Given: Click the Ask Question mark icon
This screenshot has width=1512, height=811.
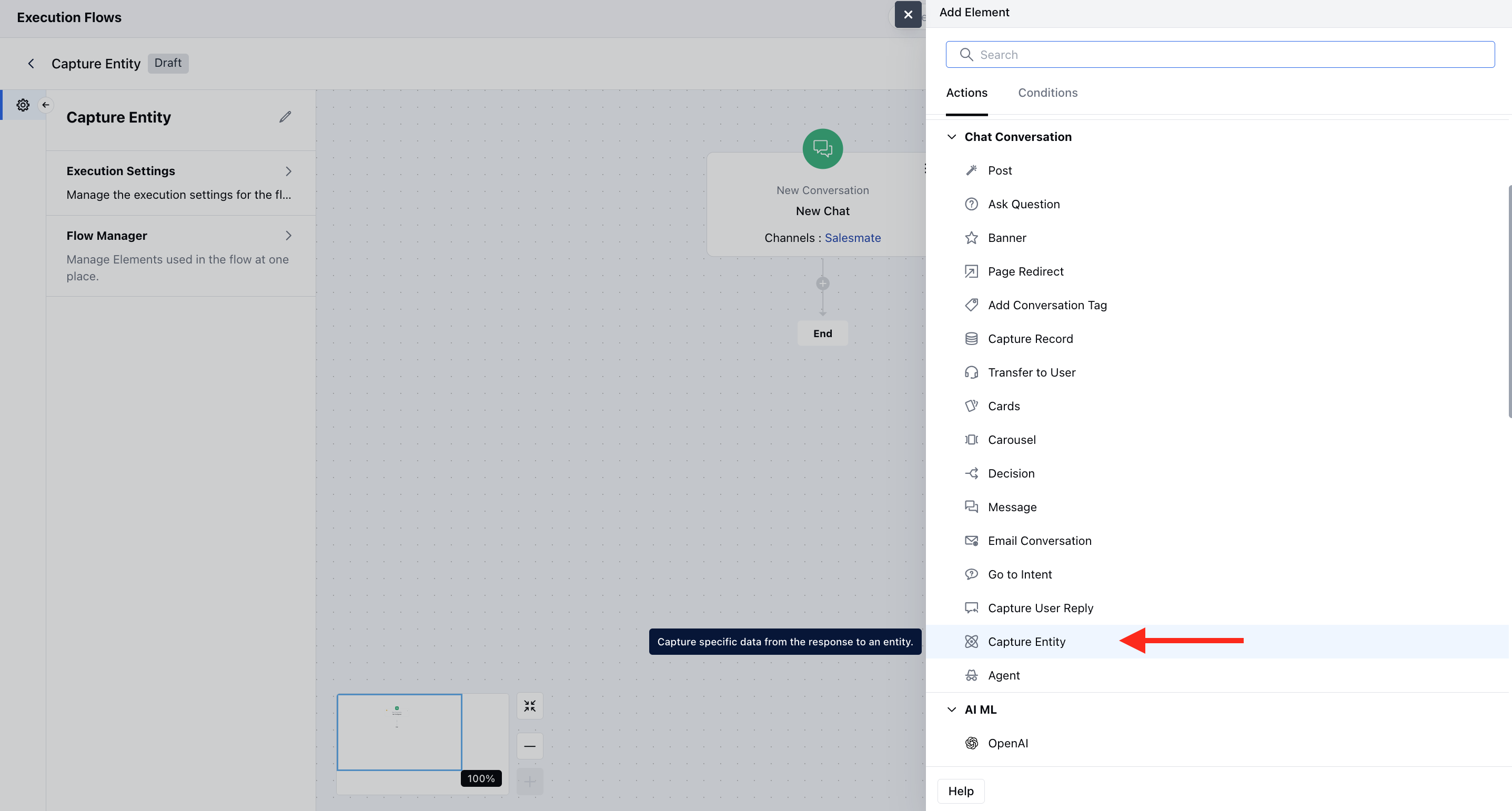Looking at the screenshot, I should 971,204.
